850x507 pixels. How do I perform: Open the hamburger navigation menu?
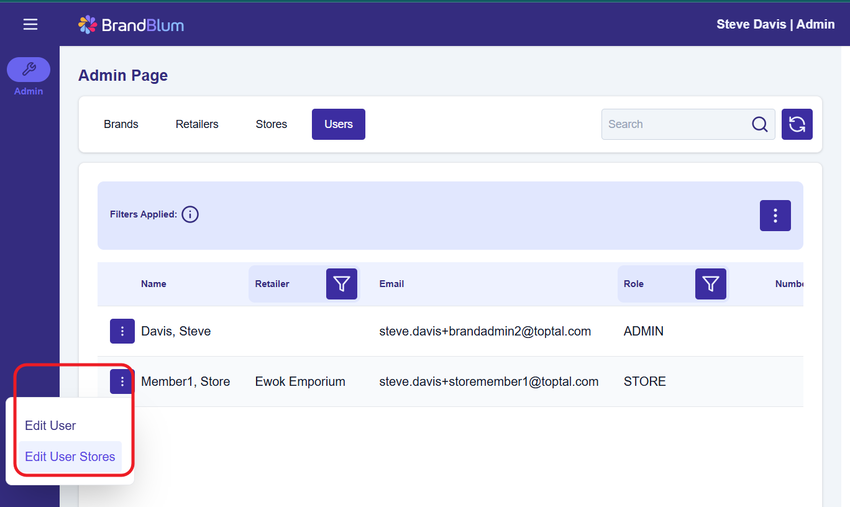(x=30, y=24)
